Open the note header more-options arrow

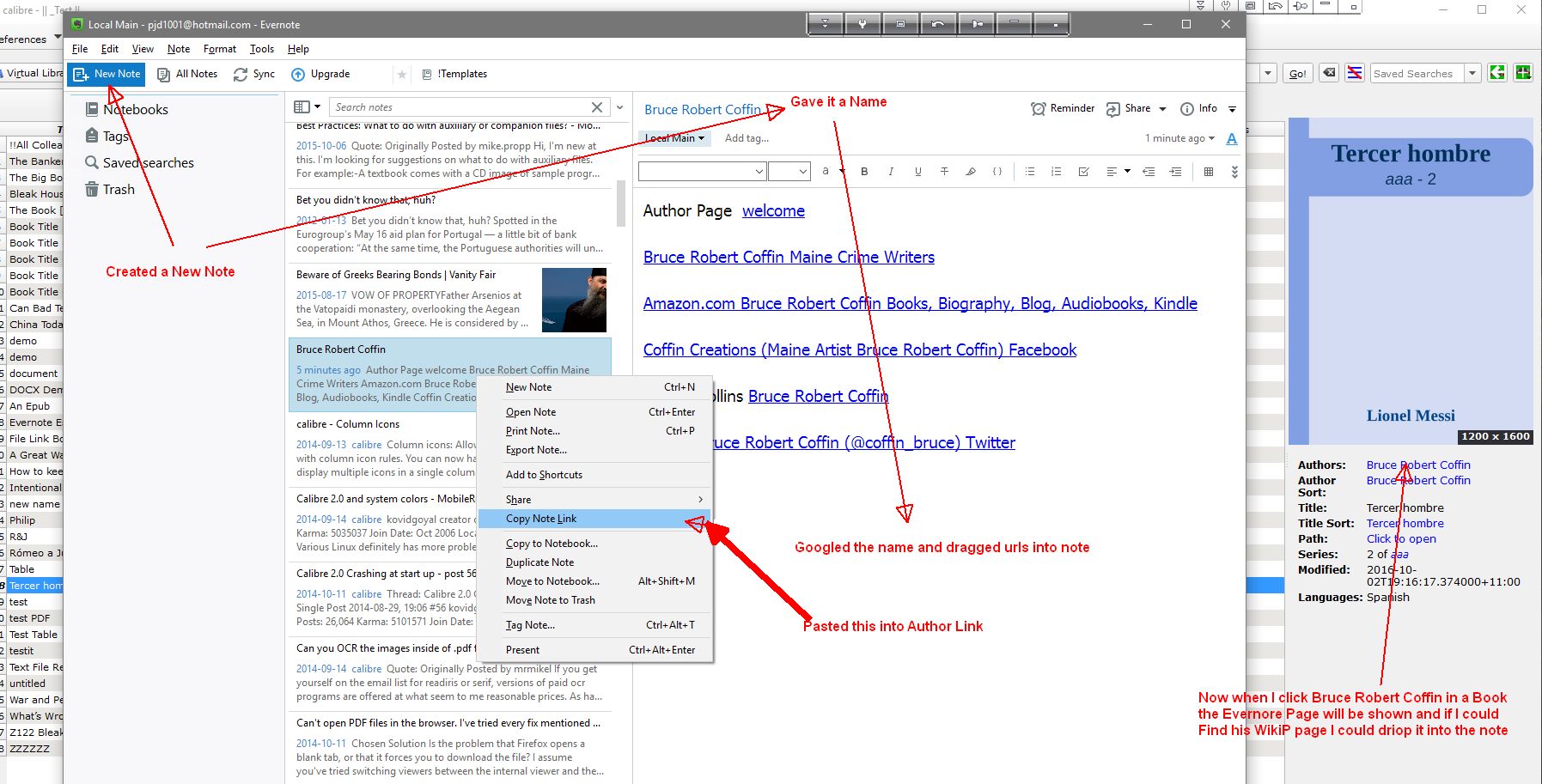coord(1232,109)
